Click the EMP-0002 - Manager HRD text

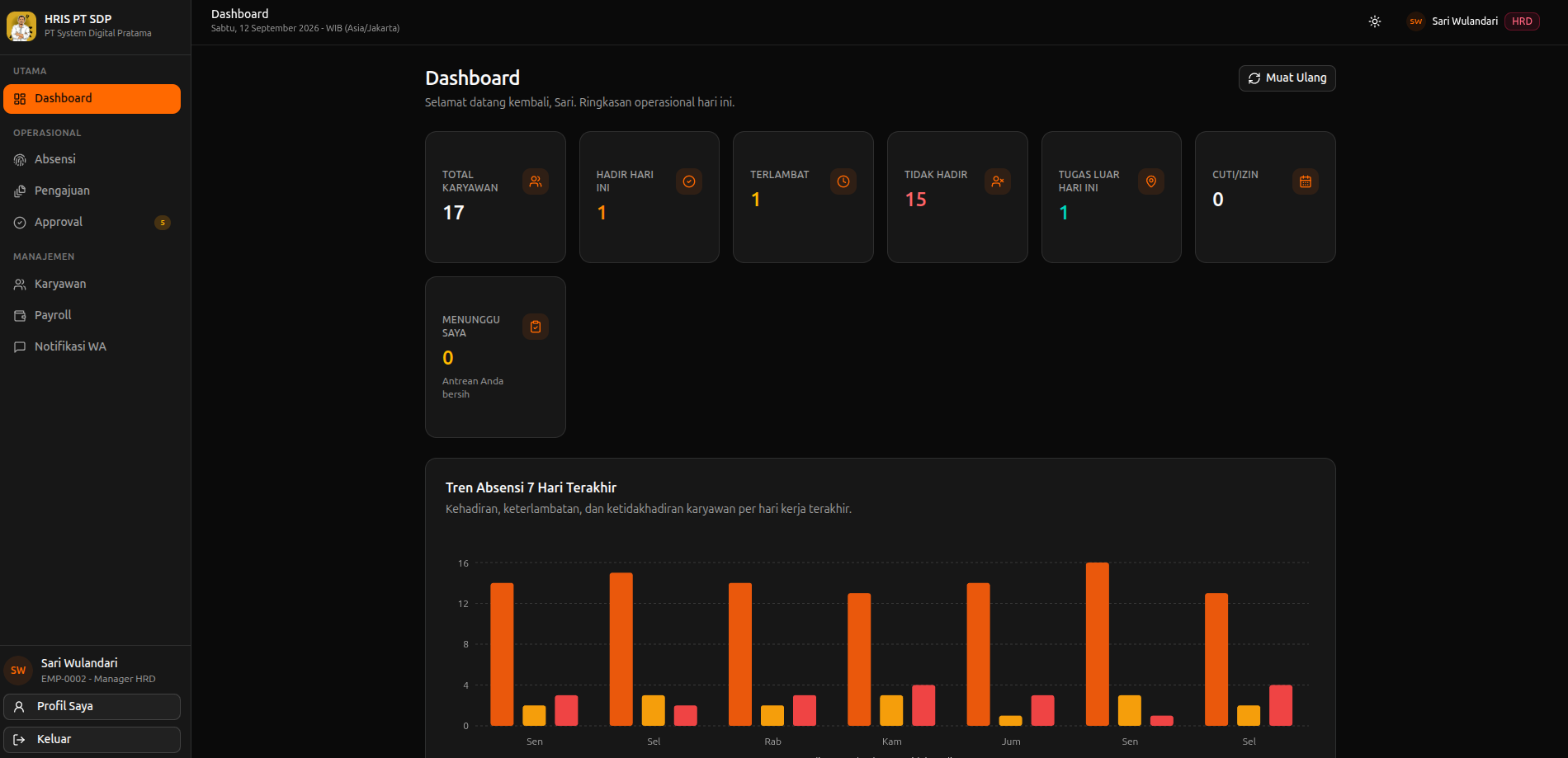pos(98,679)
